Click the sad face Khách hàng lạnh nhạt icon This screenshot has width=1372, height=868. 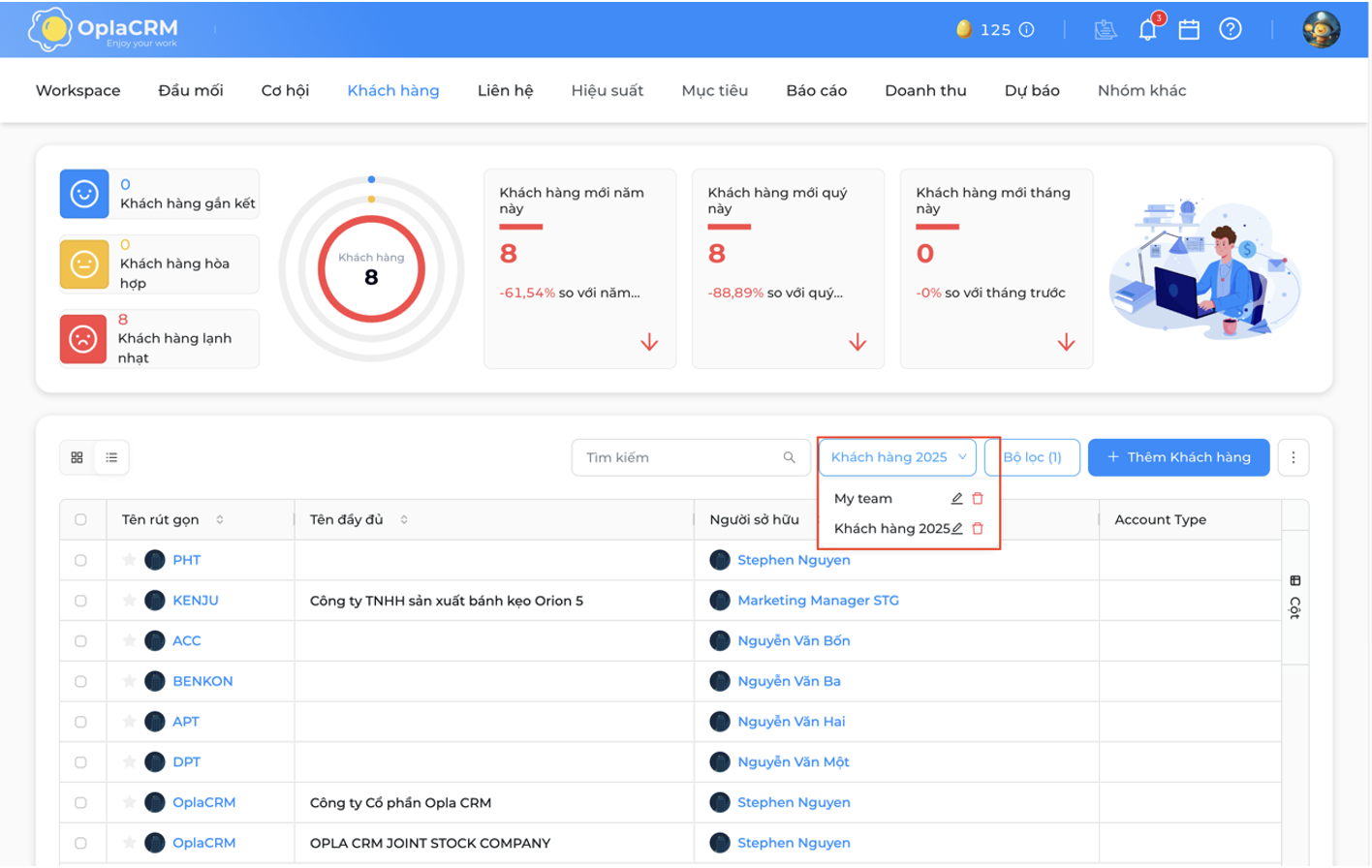[x=84, y=339]
